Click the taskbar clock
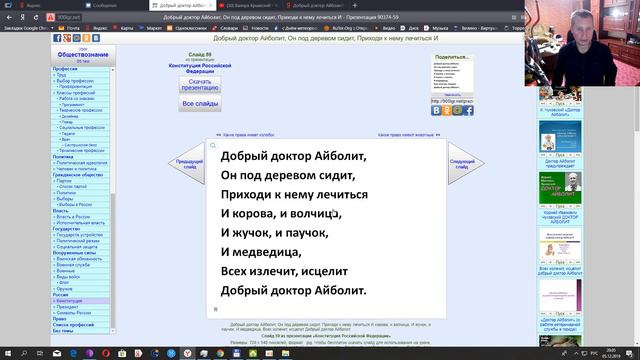Screen dimensions: 640x360 (x=611, y=353)
